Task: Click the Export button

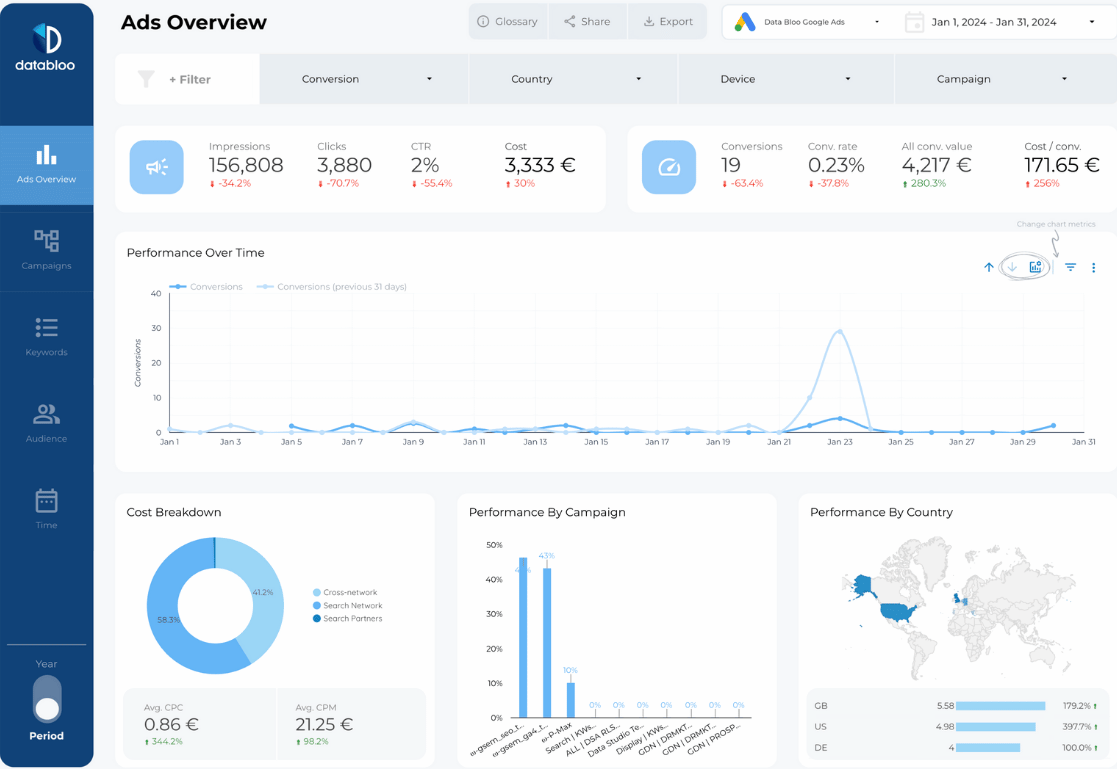Action: point(667,21)
